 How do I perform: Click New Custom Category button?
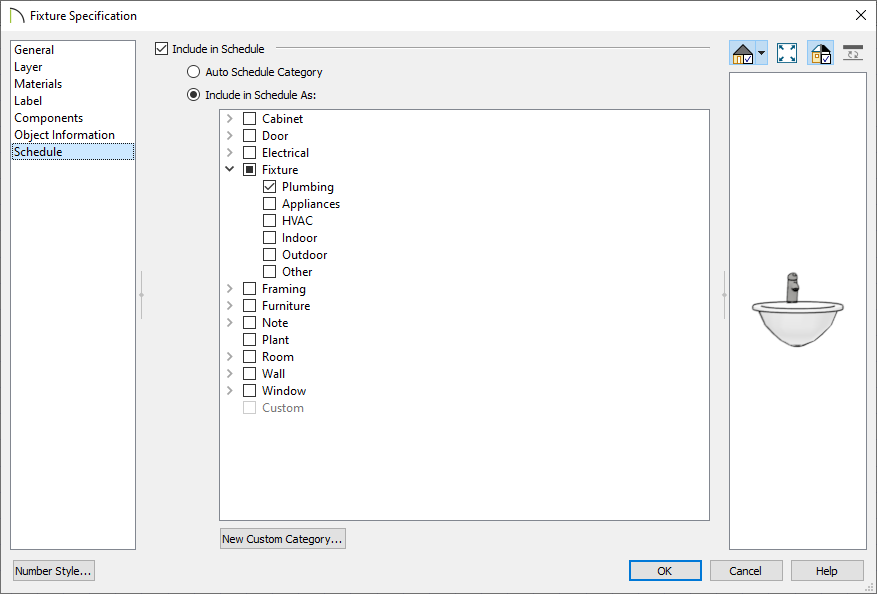pos(282,539)
